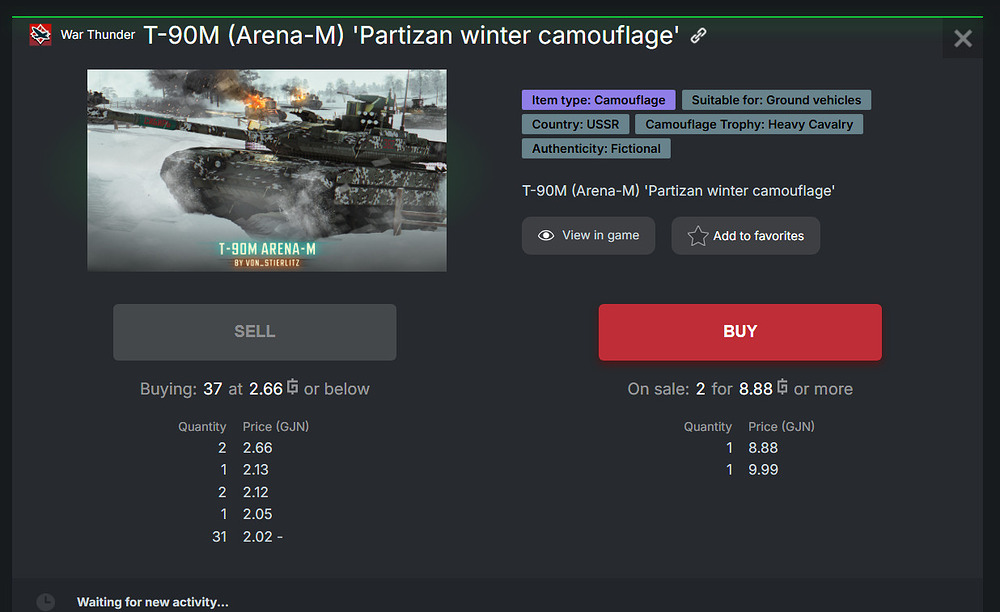
Task: Click the star icon to add to favorites
Action: (698, 236)
